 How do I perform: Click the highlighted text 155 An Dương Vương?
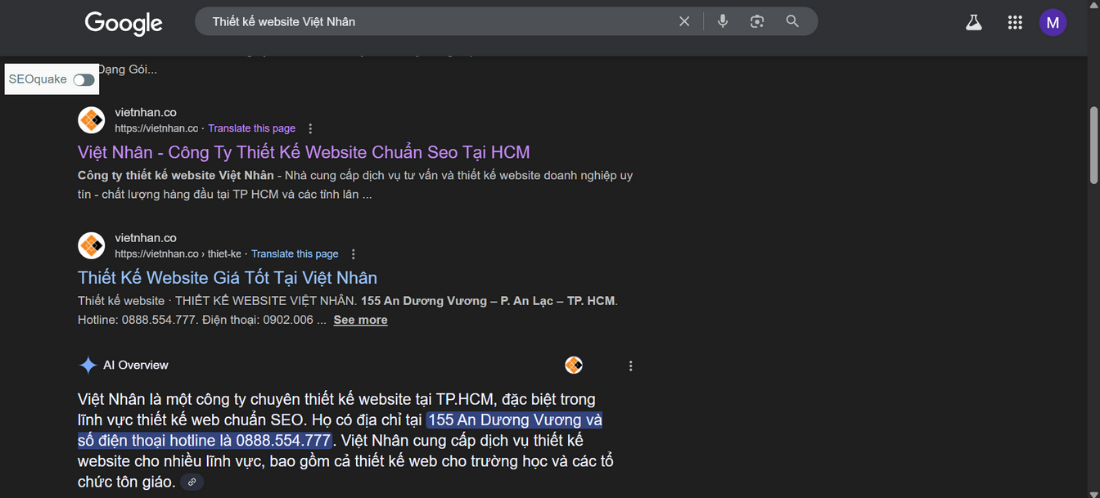[505, 421]
